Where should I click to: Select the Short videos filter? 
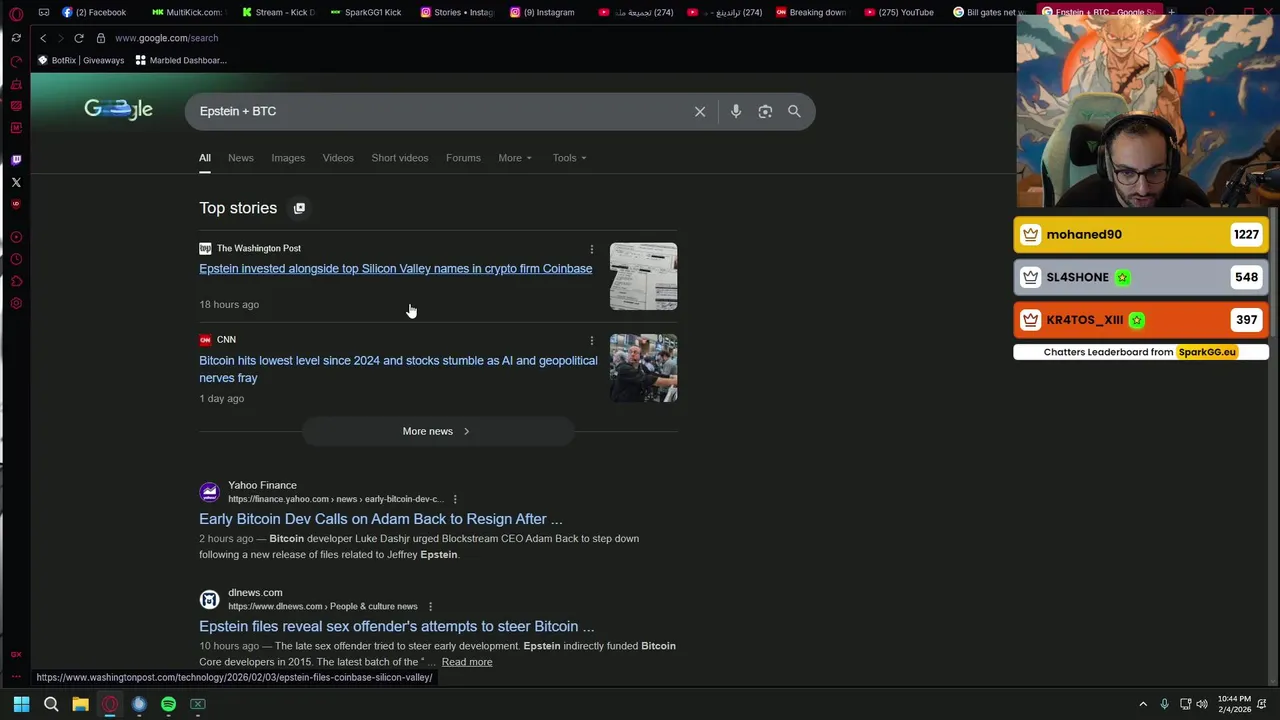click(x=400, y=158)
